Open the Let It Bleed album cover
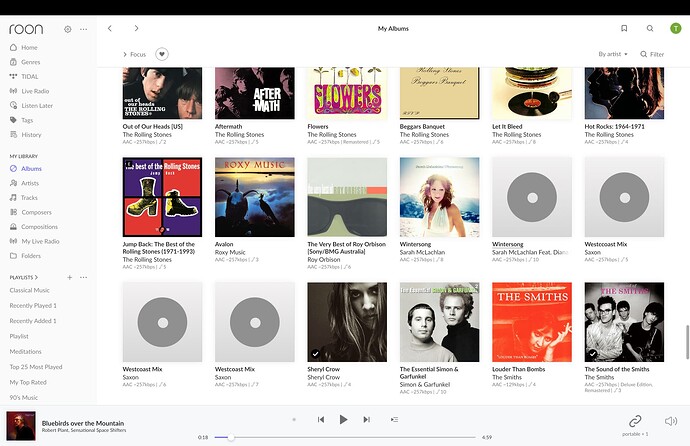The height and width of the screenshot is (446, 690). click(532, 93)
